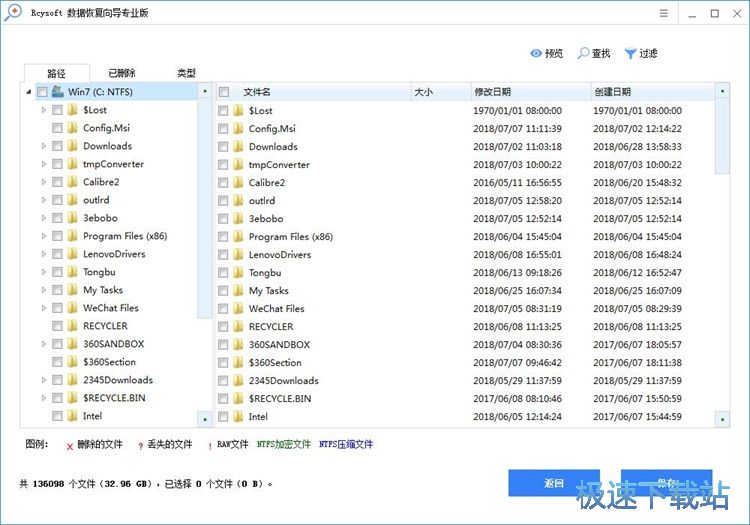
Task: Click the $360Section folder icon in tree
Action: pos(72,362)
